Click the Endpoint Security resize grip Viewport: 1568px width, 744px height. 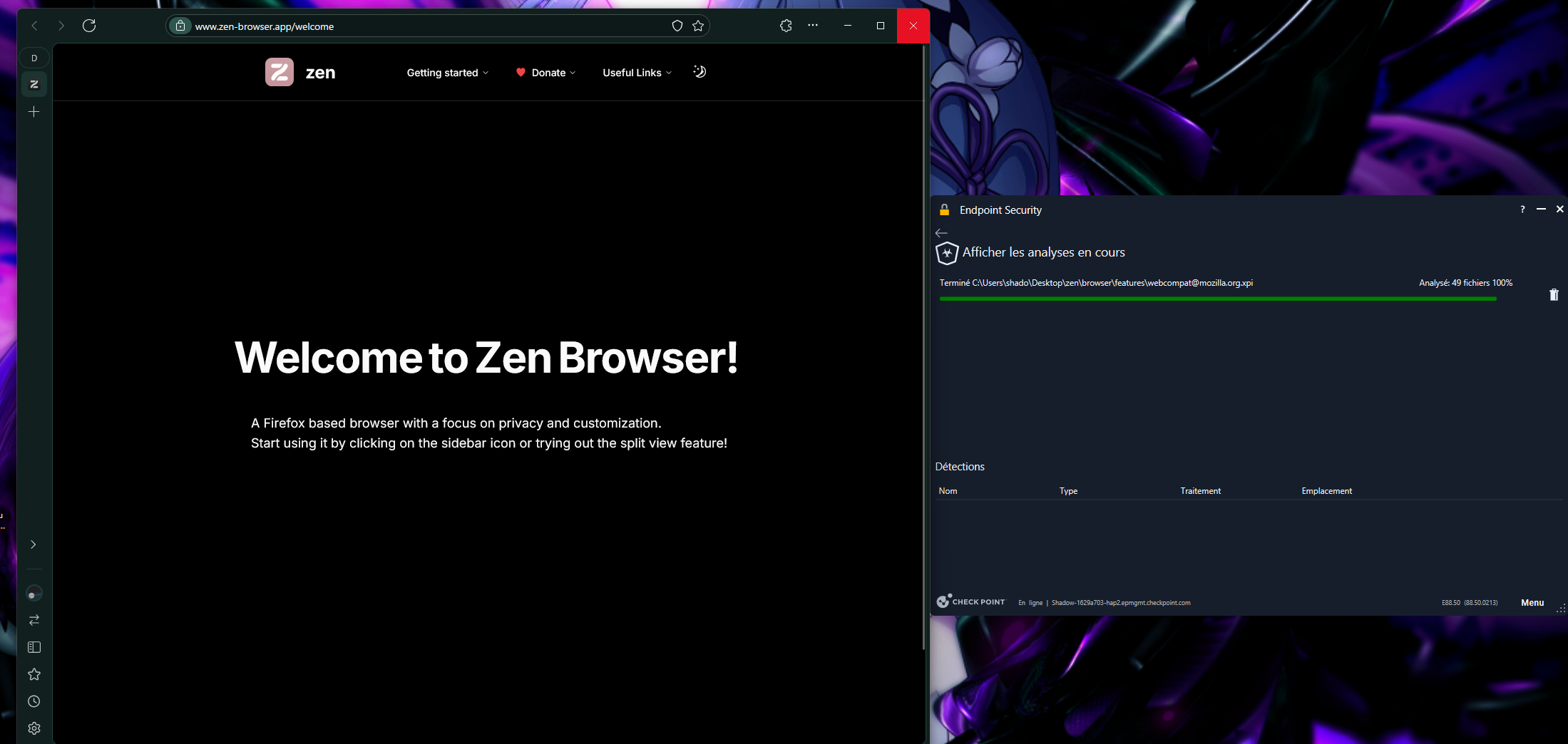[1561, 609]
